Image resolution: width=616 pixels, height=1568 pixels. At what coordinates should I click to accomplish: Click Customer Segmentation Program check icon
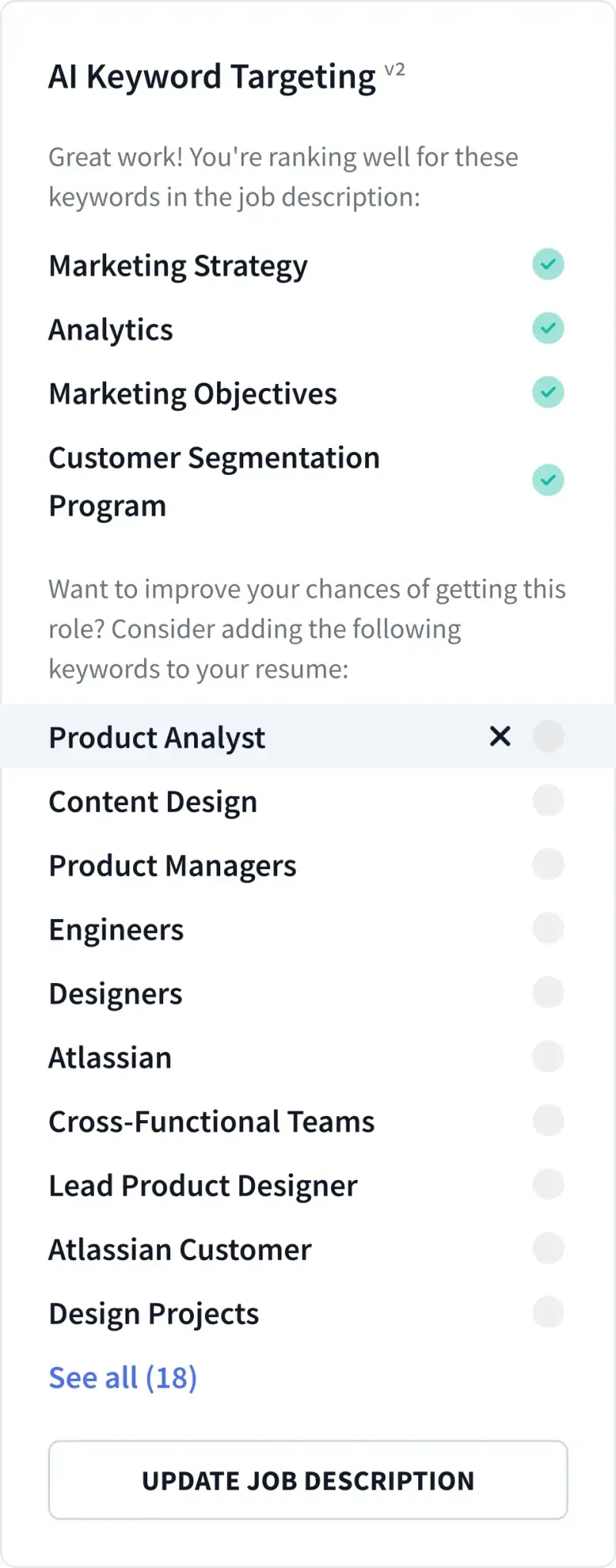(548, 481)
